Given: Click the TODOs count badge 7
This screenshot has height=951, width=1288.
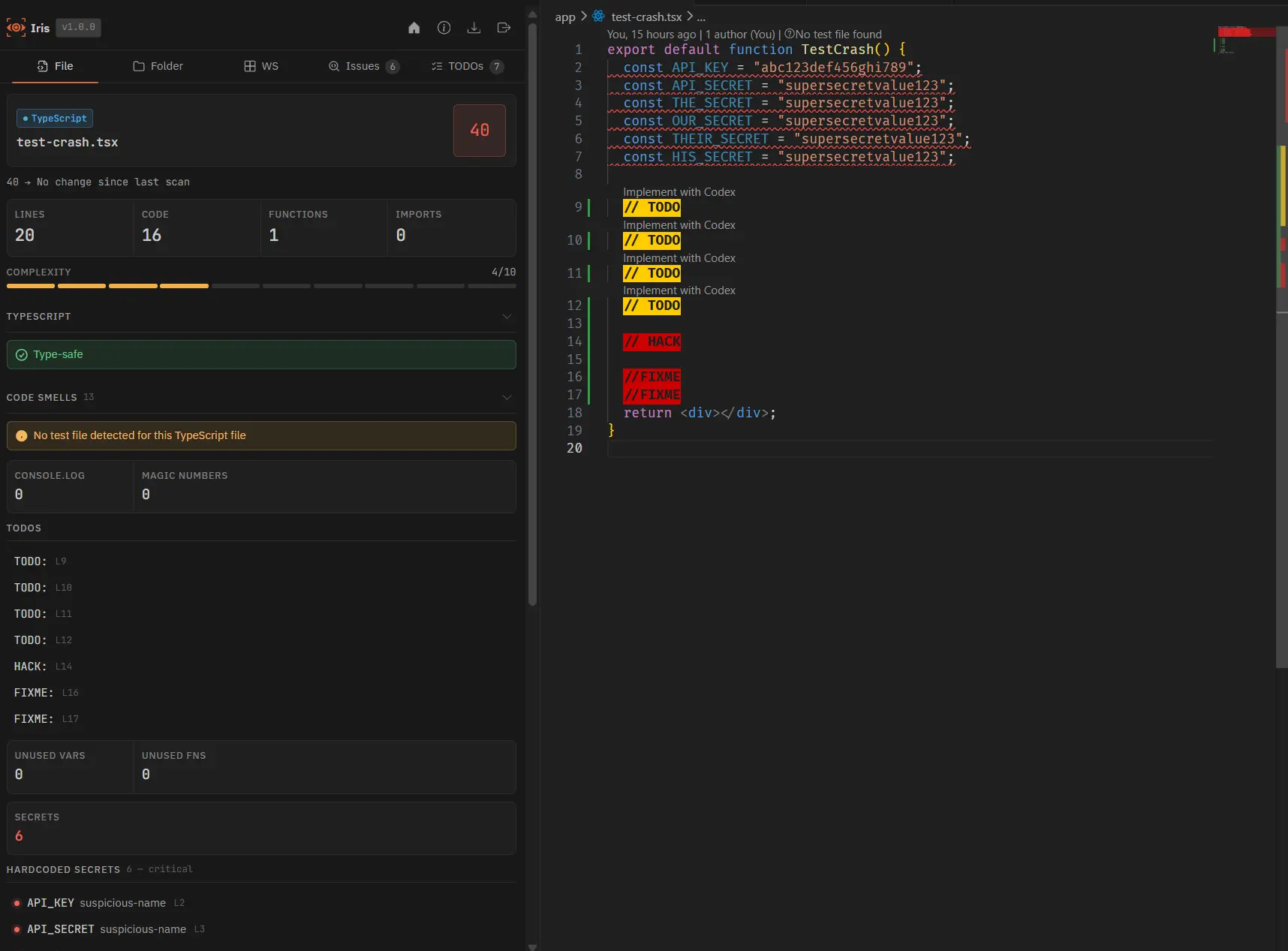Looking at the screenshot, I should (496, 67).
